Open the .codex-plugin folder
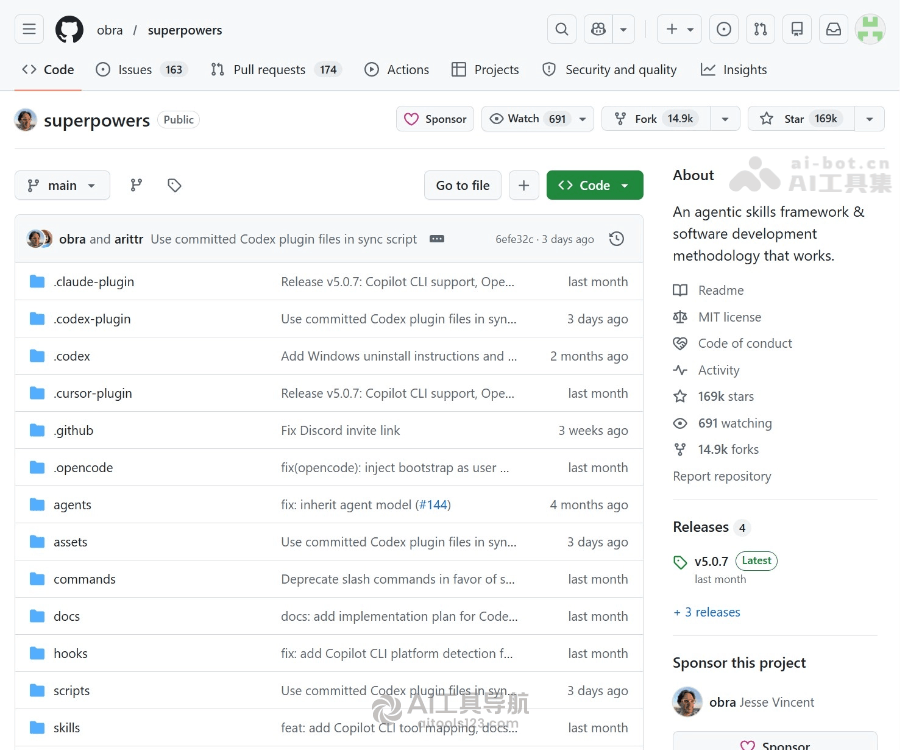The height and width of the screenshot is (750, 900). tap(92, 319)
